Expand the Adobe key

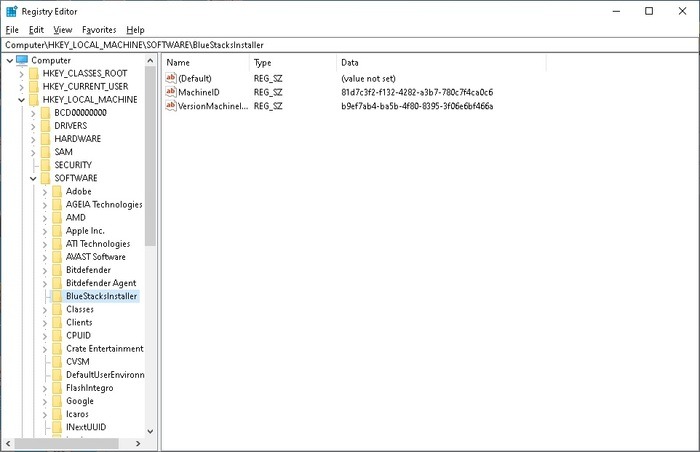click(x=44, y=192)
